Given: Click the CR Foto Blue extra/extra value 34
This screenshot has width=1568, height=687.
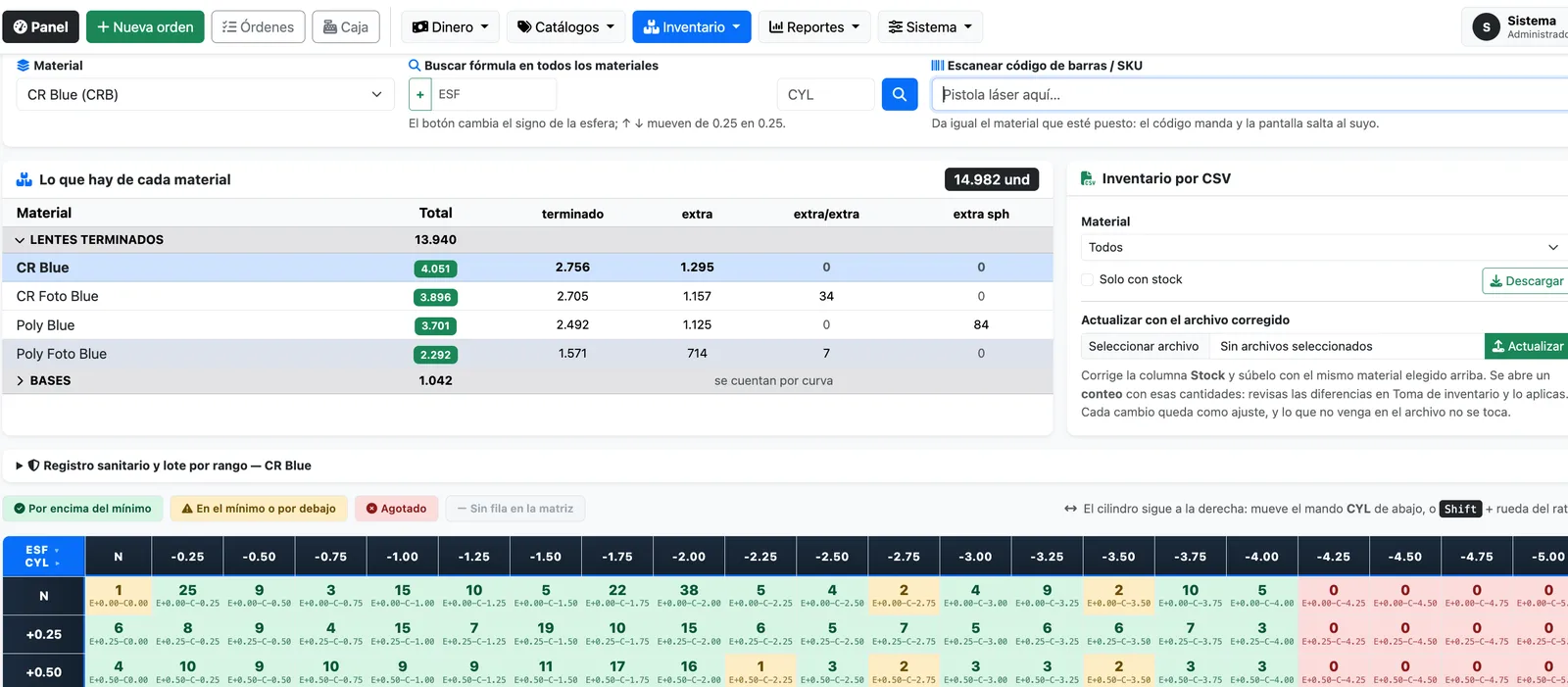Looking at the screenshot, I should pos(826,296).
